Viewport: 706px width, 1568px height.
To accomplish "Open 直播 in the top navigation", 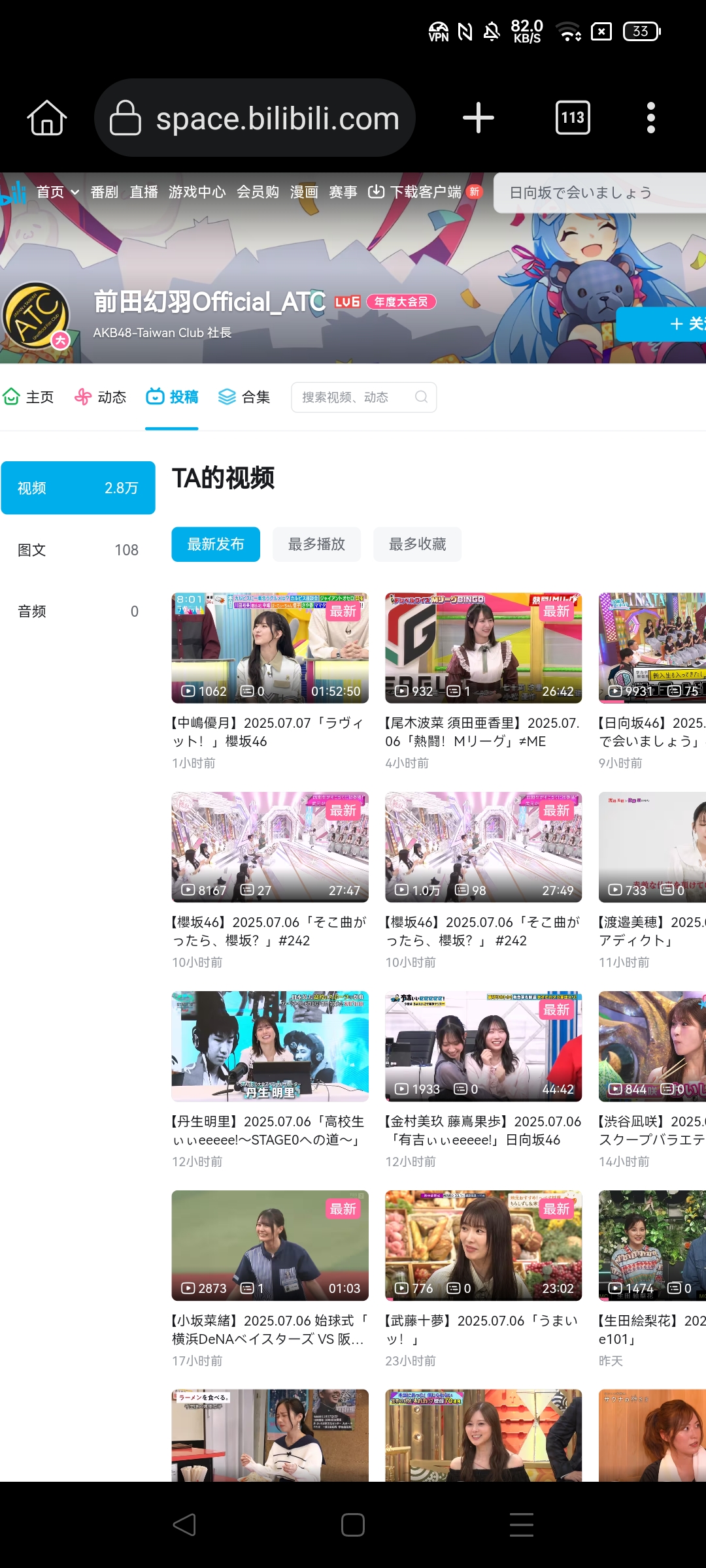I will (x=144, y=192).
